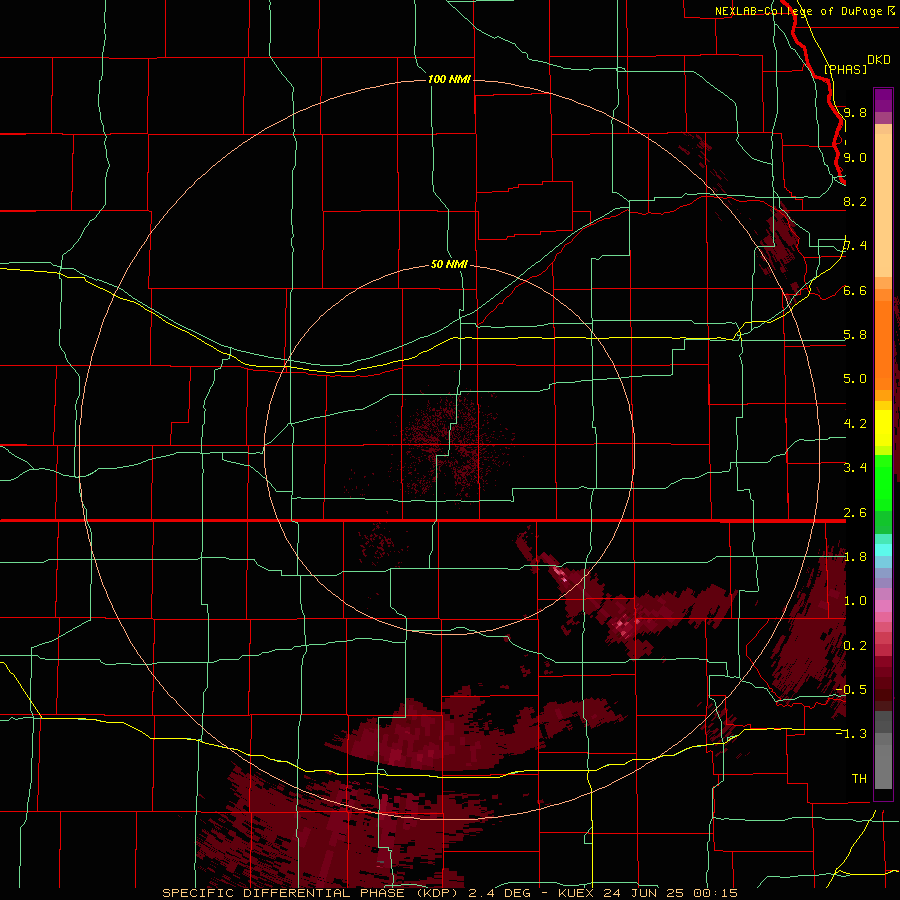Viewport: 900px width, 900px height.
Task: Click the 3.4 scale value
Action: (855, 468)
